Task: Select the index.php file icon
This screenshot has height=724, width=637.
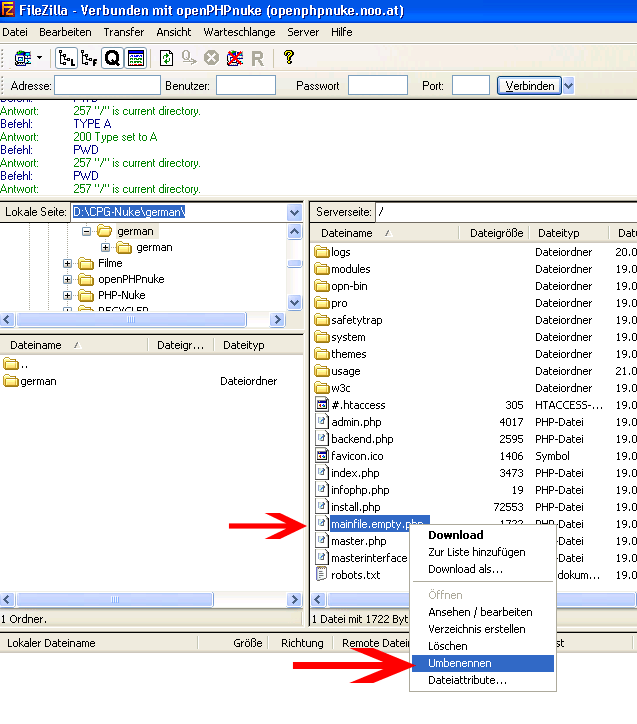Action: (x=322, y=473)
